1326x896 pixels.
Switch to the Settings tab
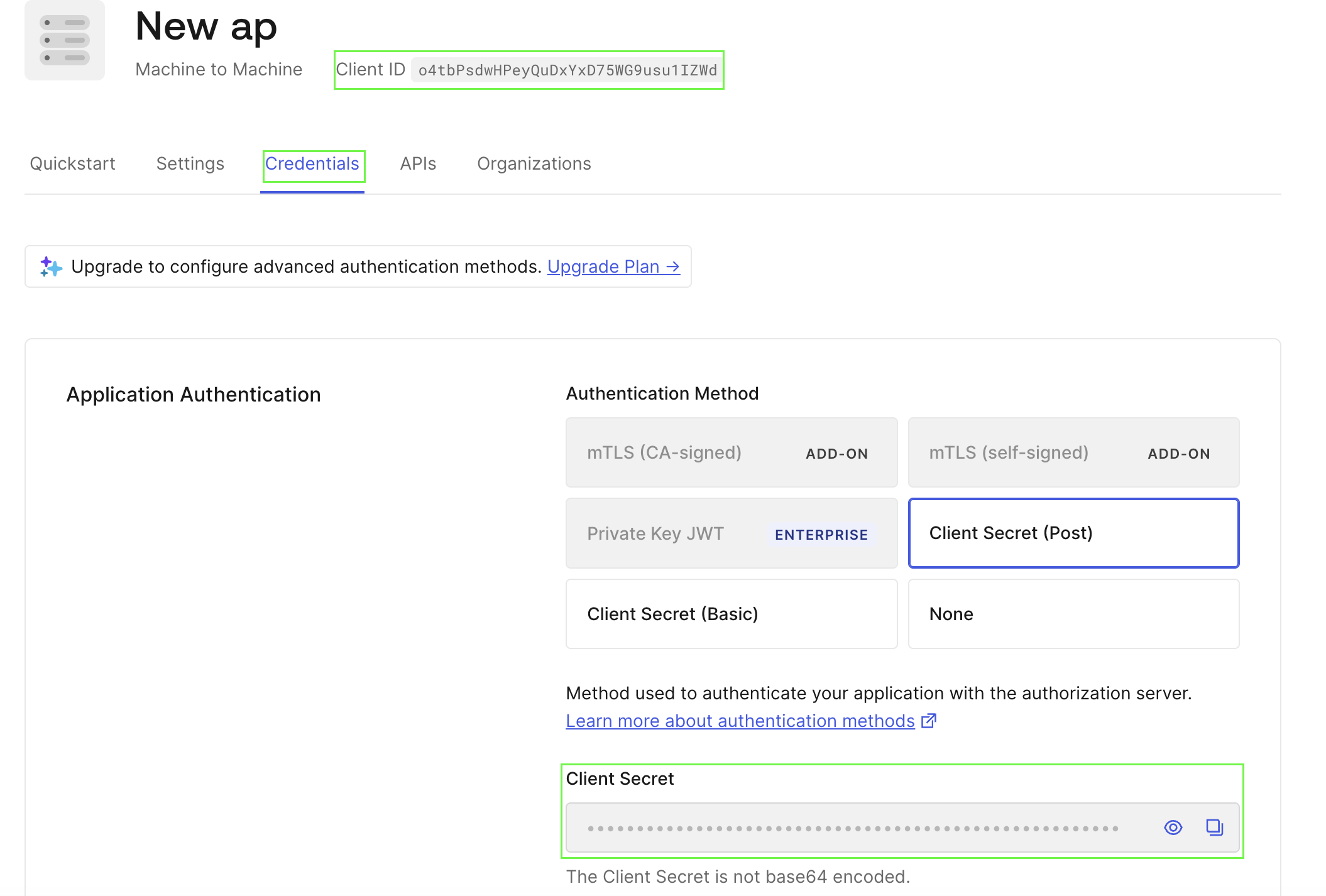[190, 164]
